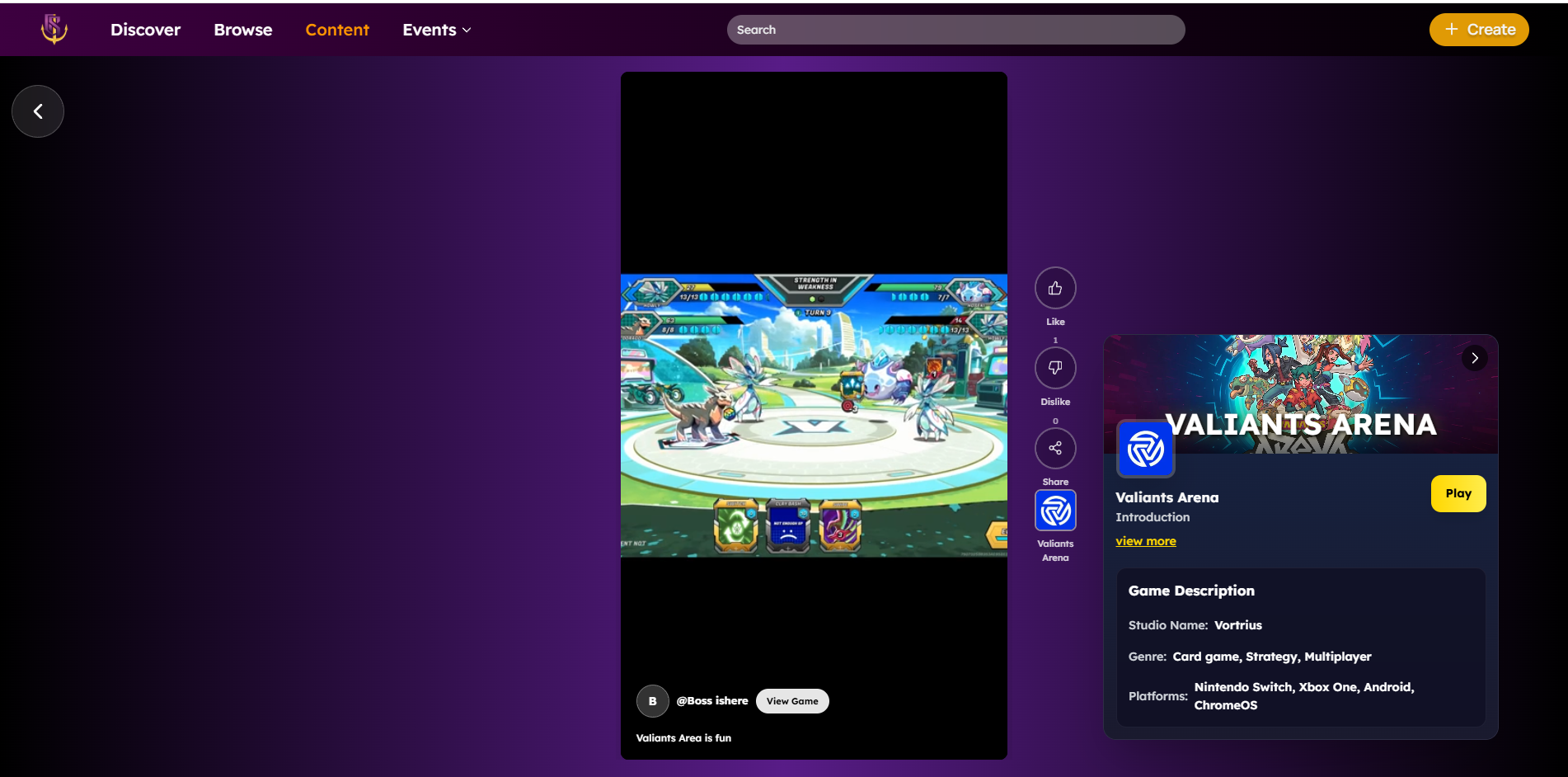Select the Content tab
Screen dimensions: 1568x777
pyautogui.click(x=337, y=30)
